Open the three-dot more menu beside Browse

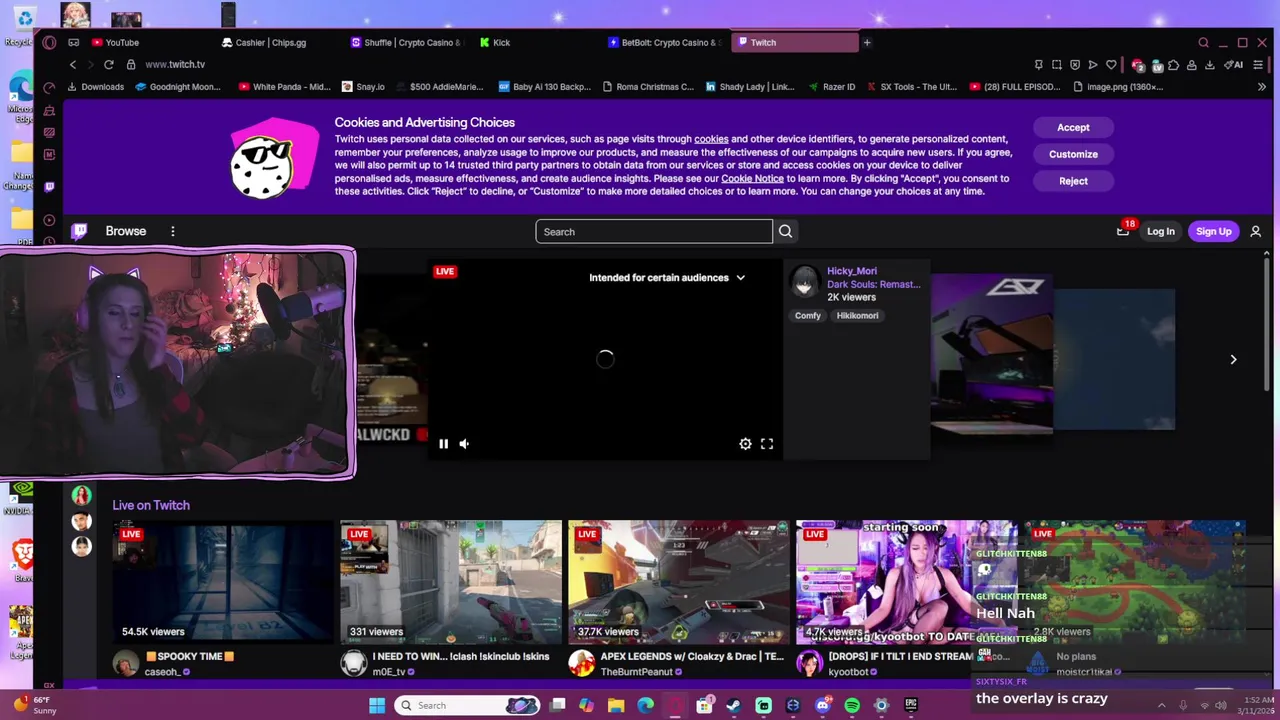[172, 231]
